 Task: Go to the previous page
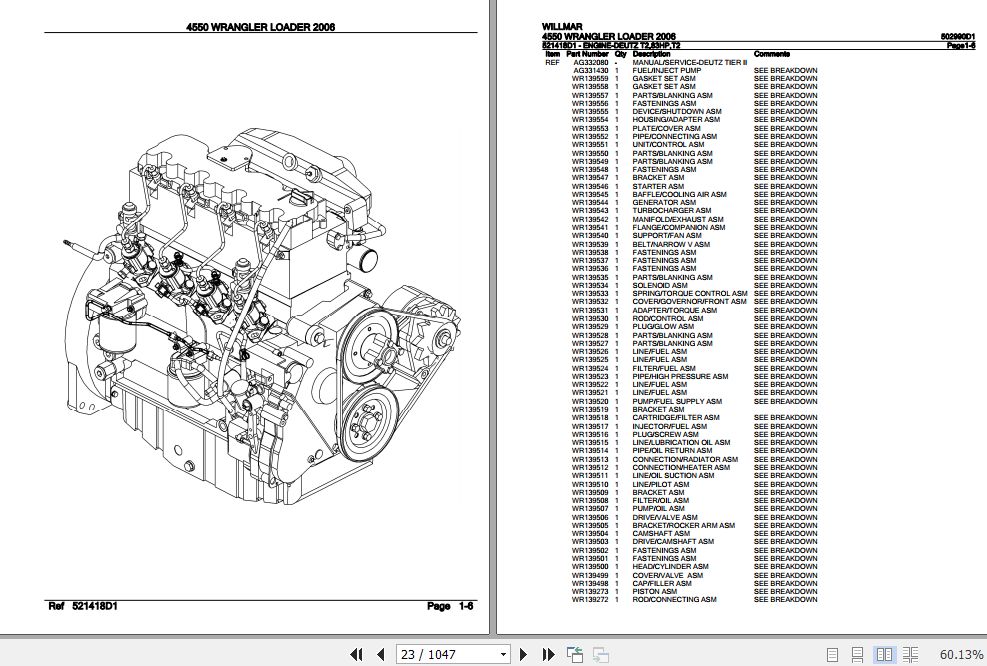click(378, 653)
